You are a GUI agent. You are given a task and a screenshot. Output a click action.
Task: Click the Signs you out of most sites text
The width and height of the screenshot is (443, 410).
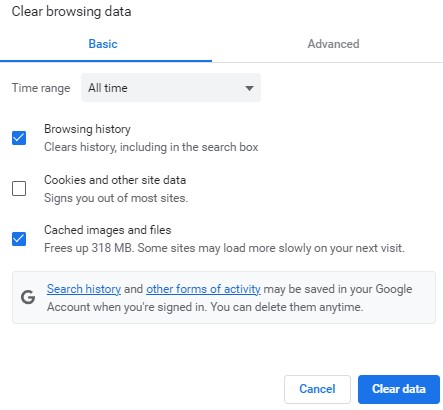point(116,198)
